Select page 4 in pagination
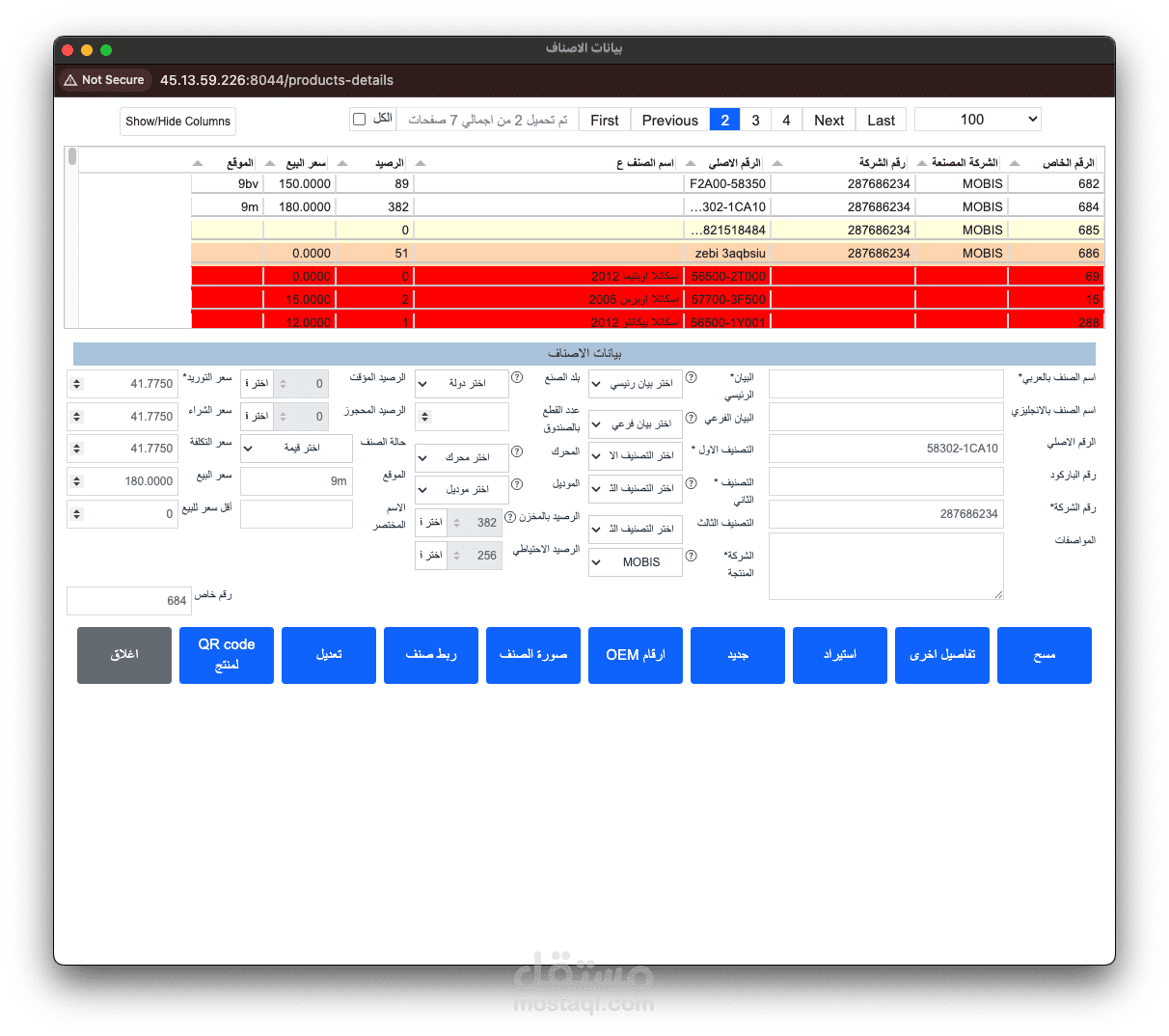Screen dimensions: 1169x1036 point(786,120)
